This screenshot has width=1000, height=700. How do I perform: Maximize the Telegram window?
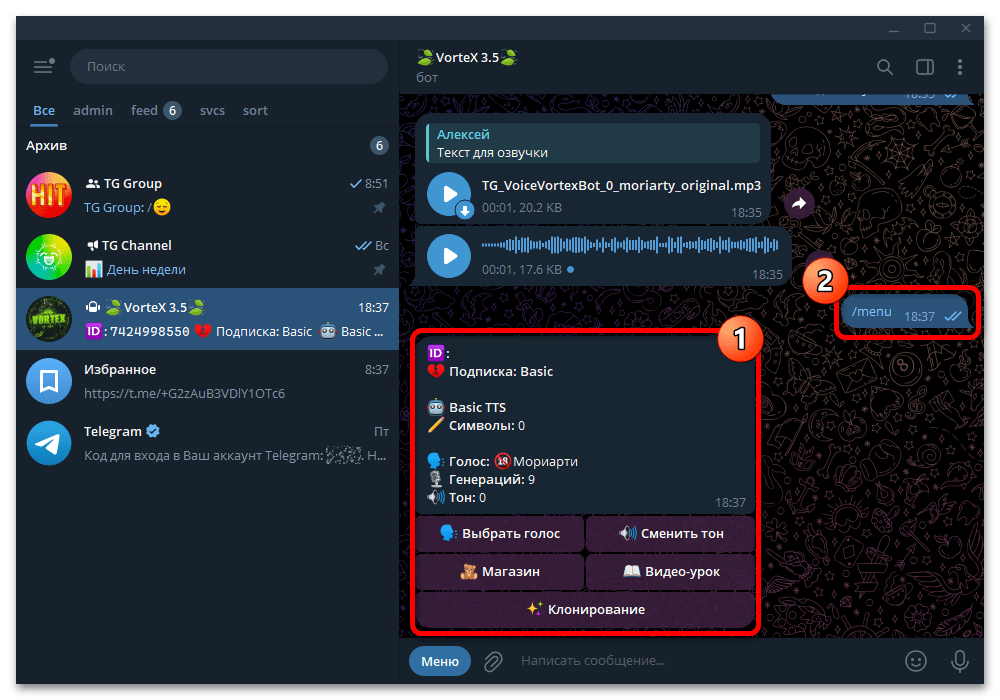coord(930,28)
